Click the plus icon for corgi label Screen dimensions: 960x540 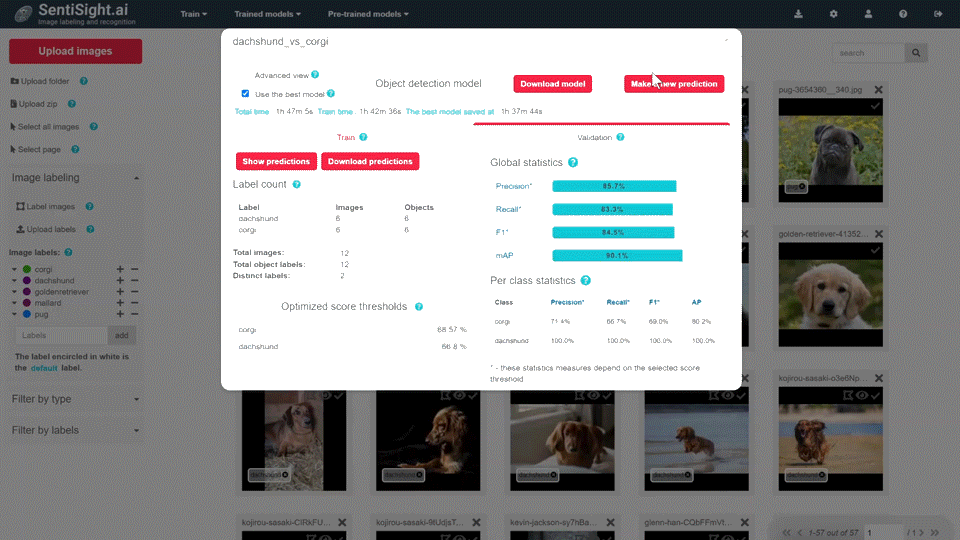click(x=120, y=269)
